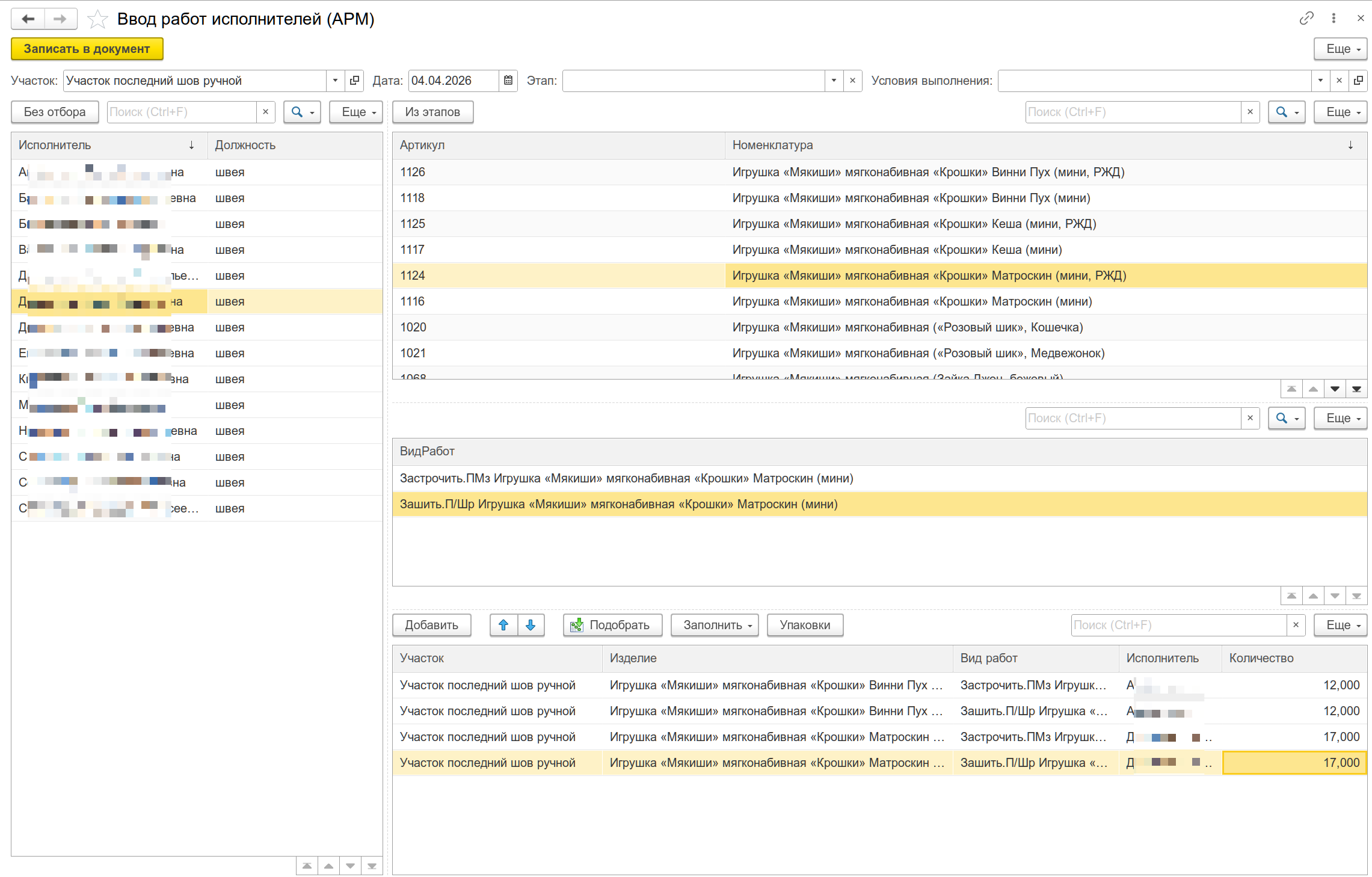
Task: Select the Кеша (мини) item 1117
Action: pos(879,250)
